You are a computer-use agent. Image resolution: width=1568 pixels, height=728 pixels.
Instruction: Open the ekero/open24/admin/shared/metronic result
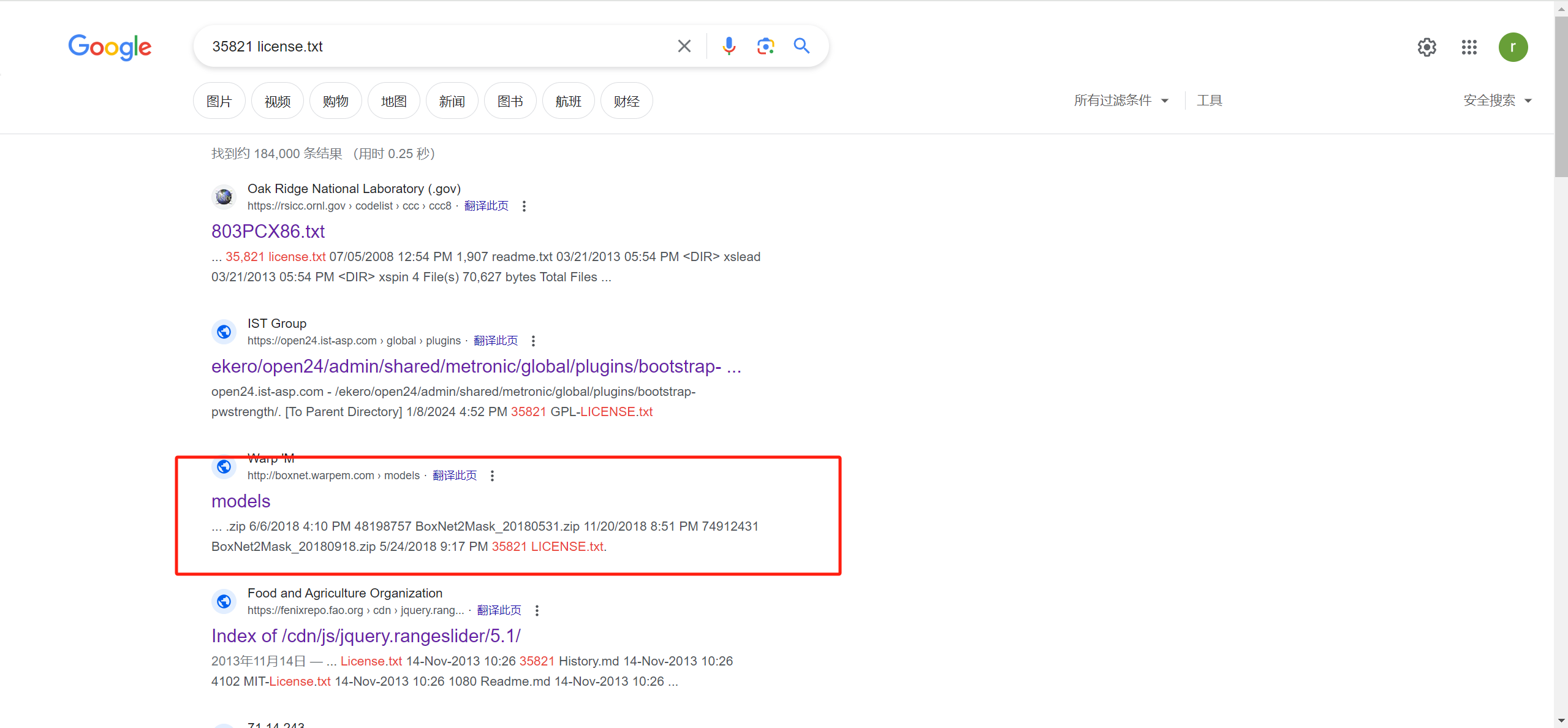tap(476, 366)
